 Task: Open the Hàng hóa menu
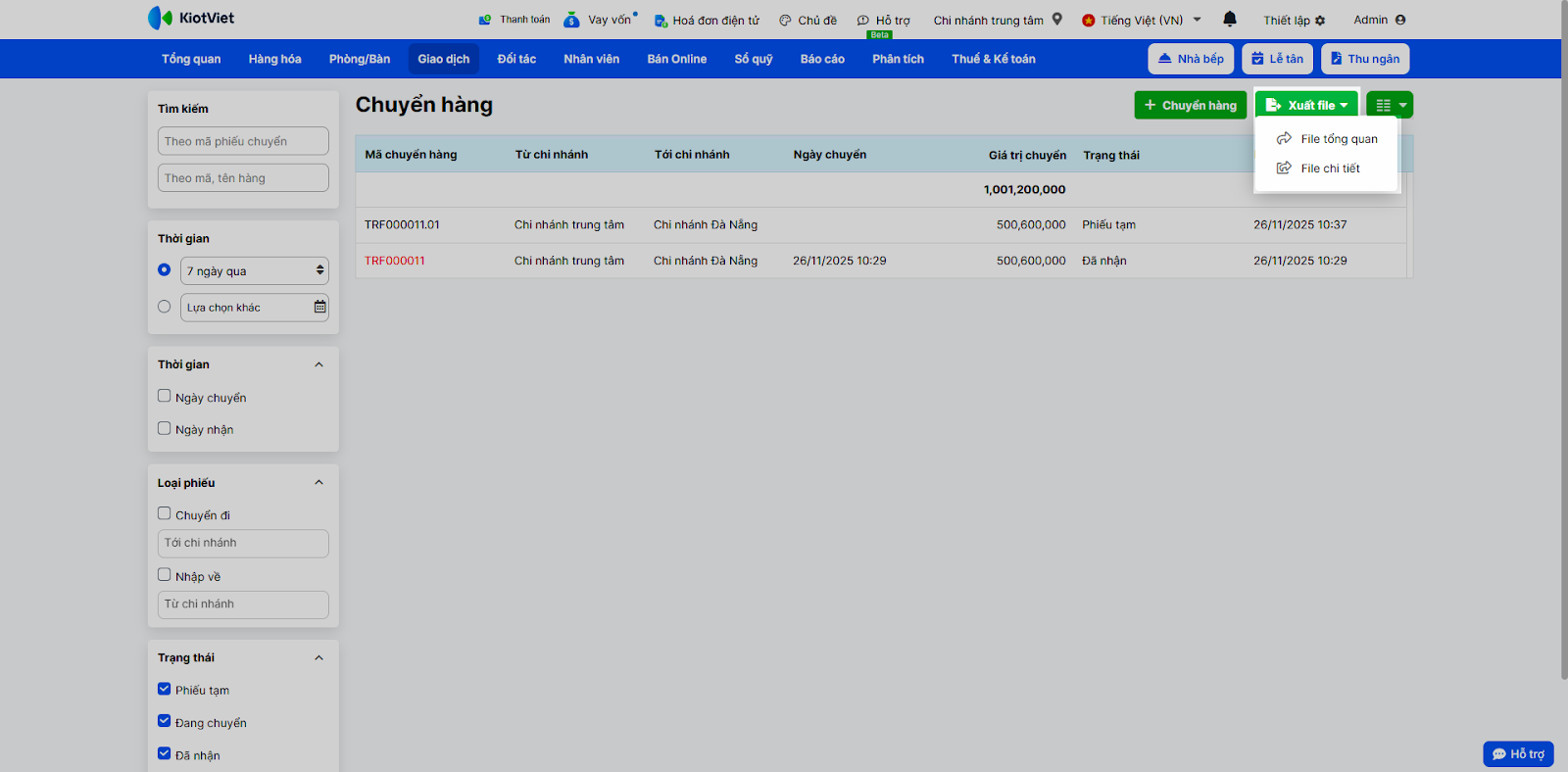point(274,59)
